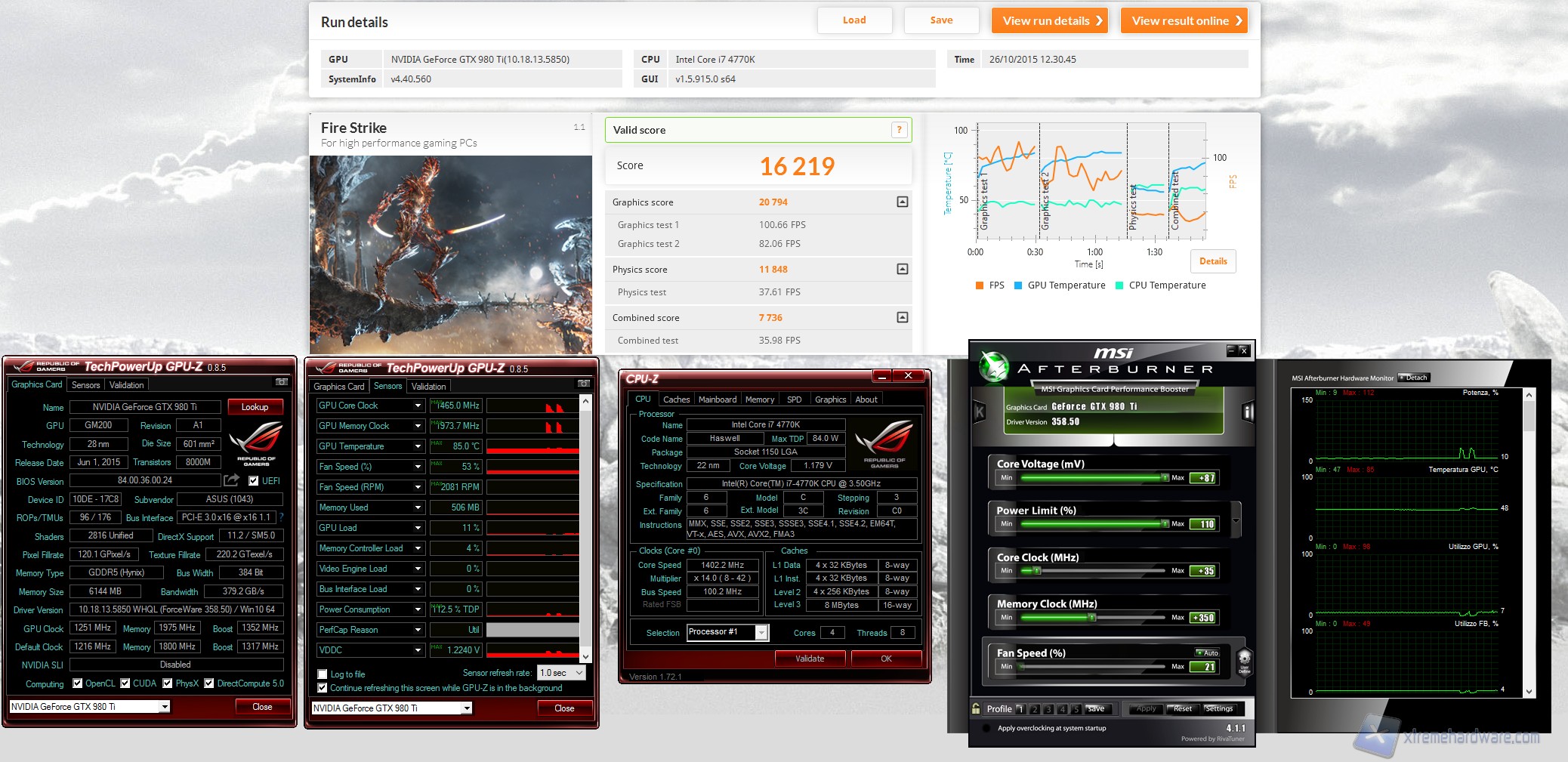Viewport: 1568px width, 762px height.
Task: Open the CPU-Z Processor selection dropdown
Action: click(761, 632)
